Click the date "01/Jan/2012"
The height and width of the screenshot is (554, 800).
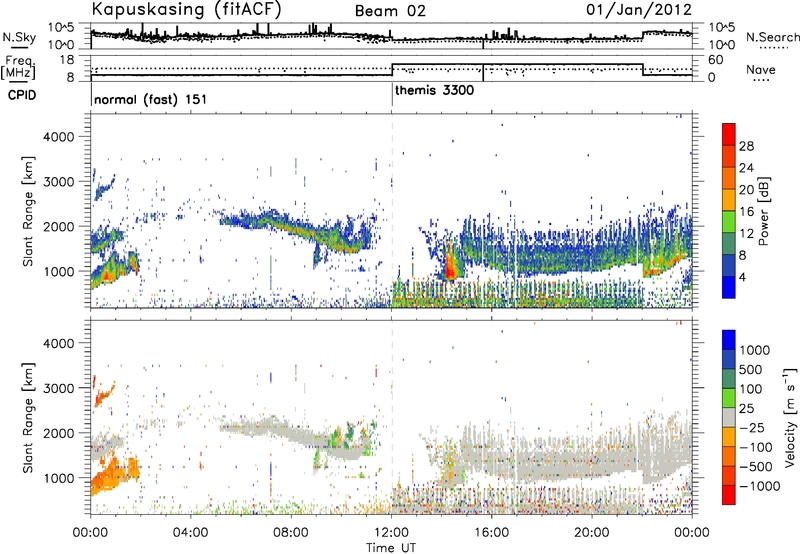tap(639, 9)
